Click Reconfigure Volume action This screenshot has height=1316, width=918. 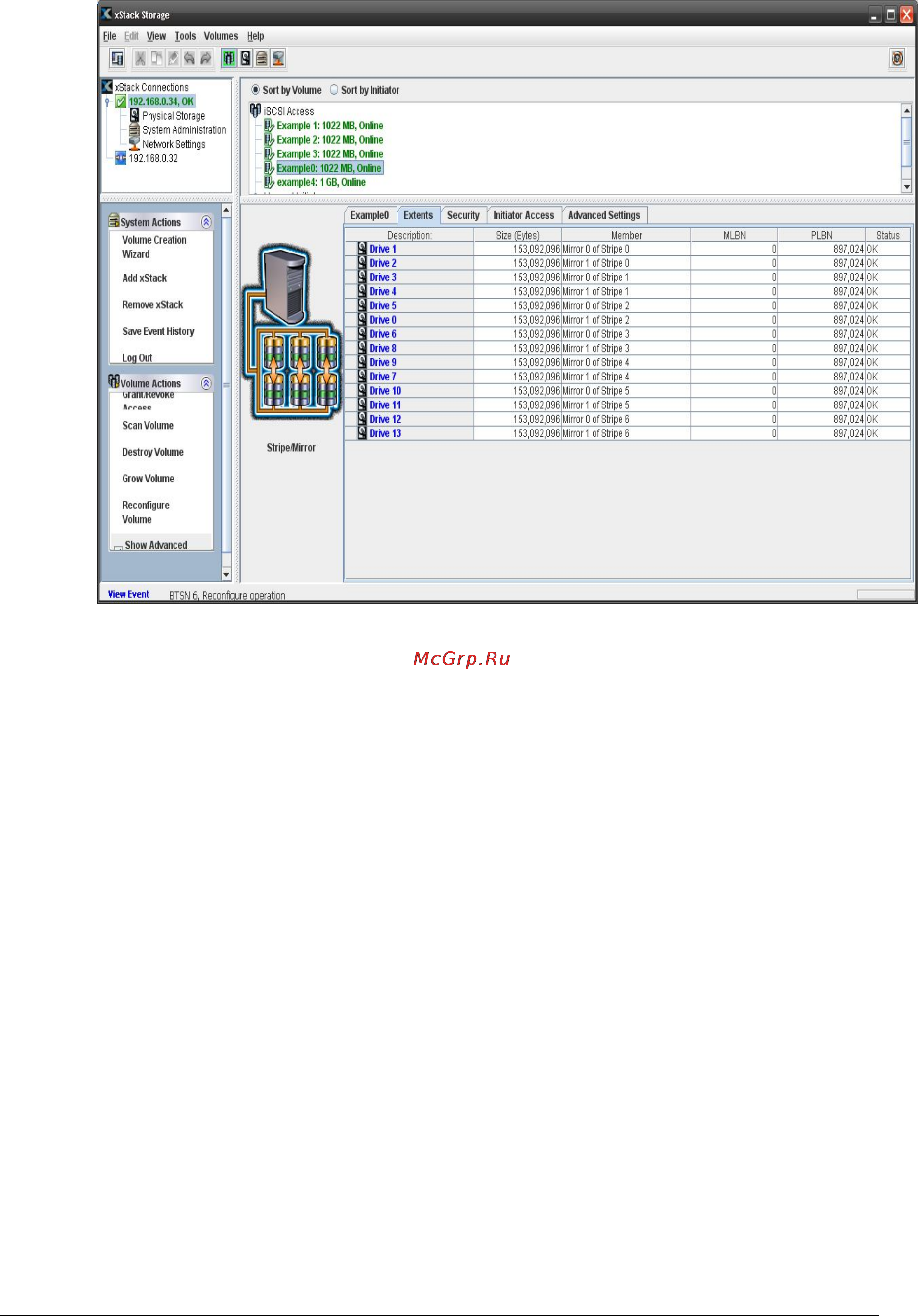click(146, 512)
